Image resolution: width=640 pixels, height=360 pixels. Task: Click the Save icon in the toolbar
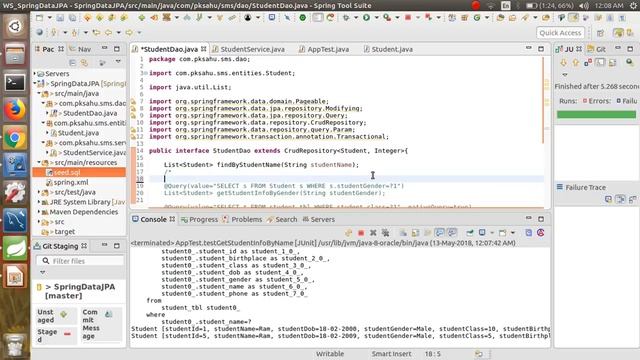(60, 18)
